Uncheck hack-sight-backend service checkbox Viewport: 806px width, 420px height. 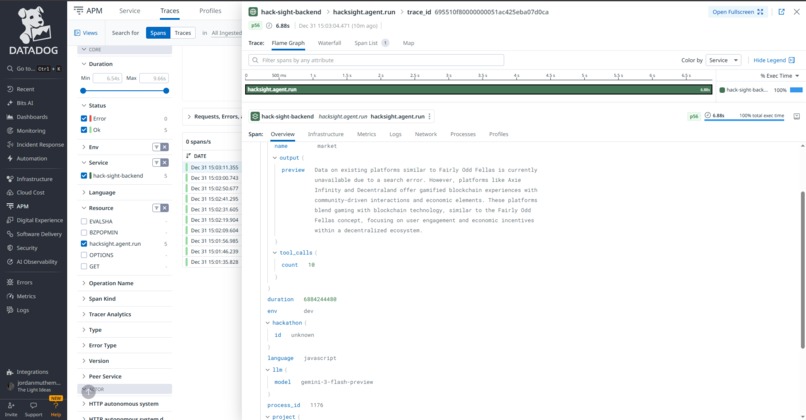click(x=84, y=175)
